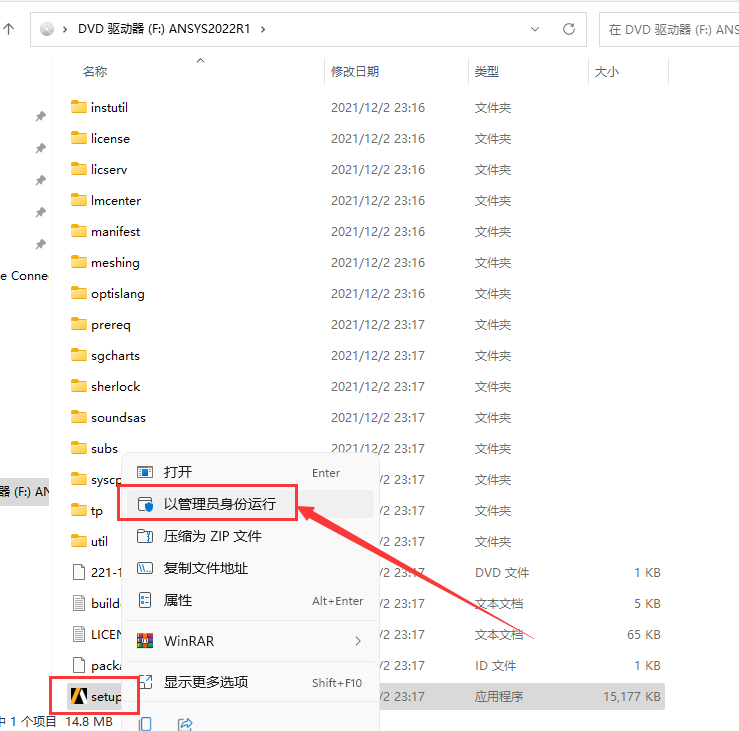
Task: Select the sherlock folder icon
Action: pyautogui.click(x=79, y=386)
